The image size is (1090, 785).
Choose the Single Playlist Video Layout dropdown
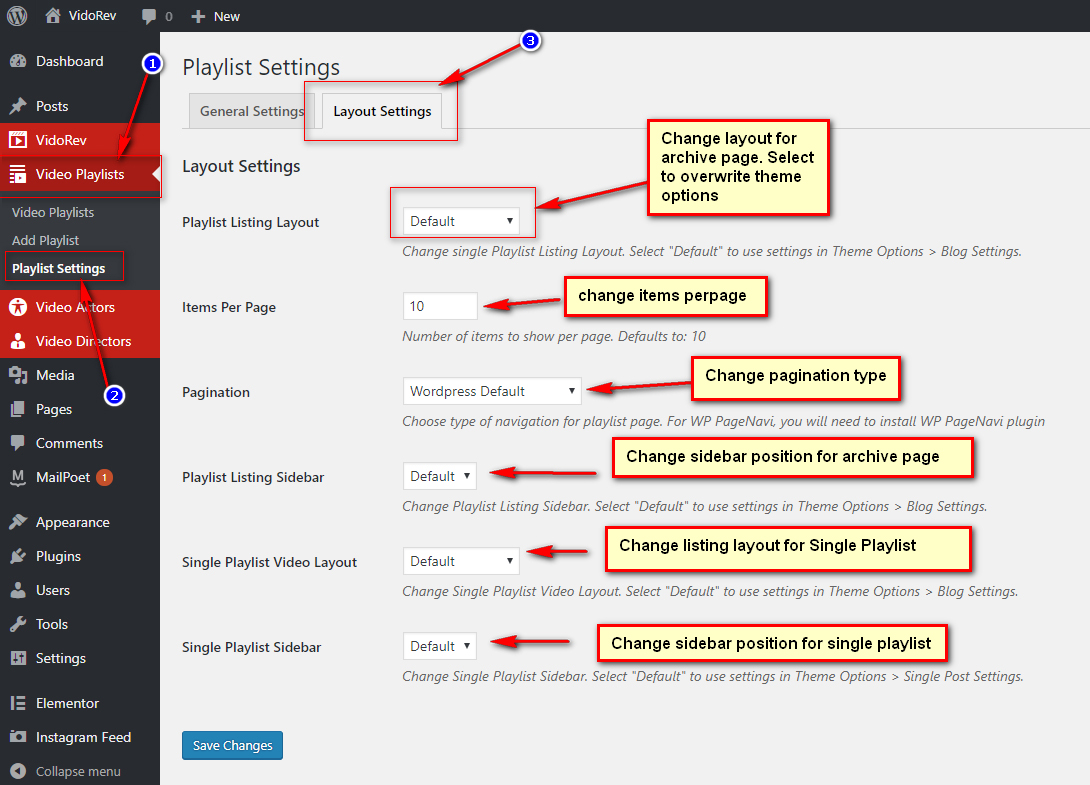coord(461,561)
